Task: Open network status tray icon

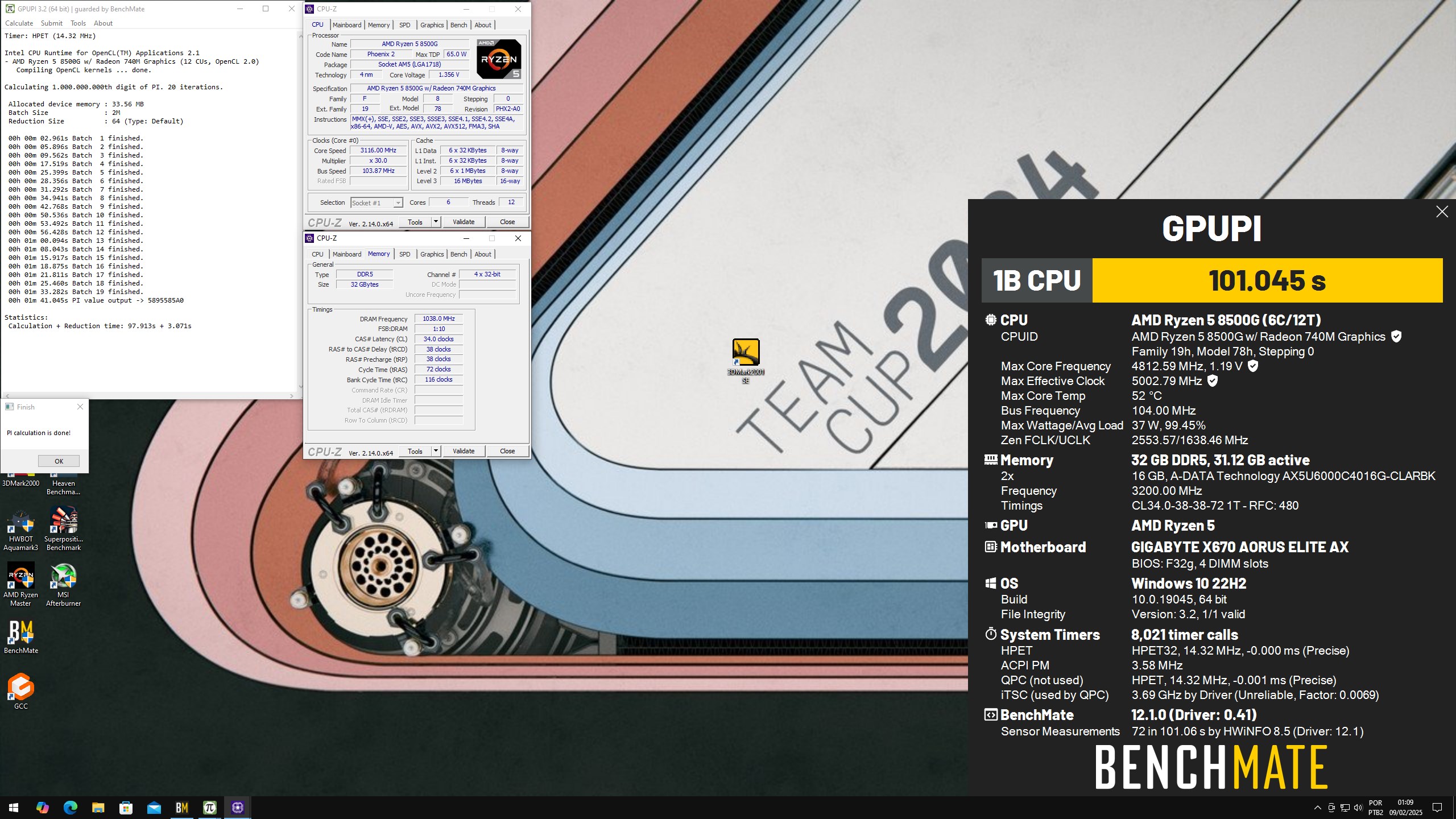Action: pyautogui.click(x=1345, y=808)
